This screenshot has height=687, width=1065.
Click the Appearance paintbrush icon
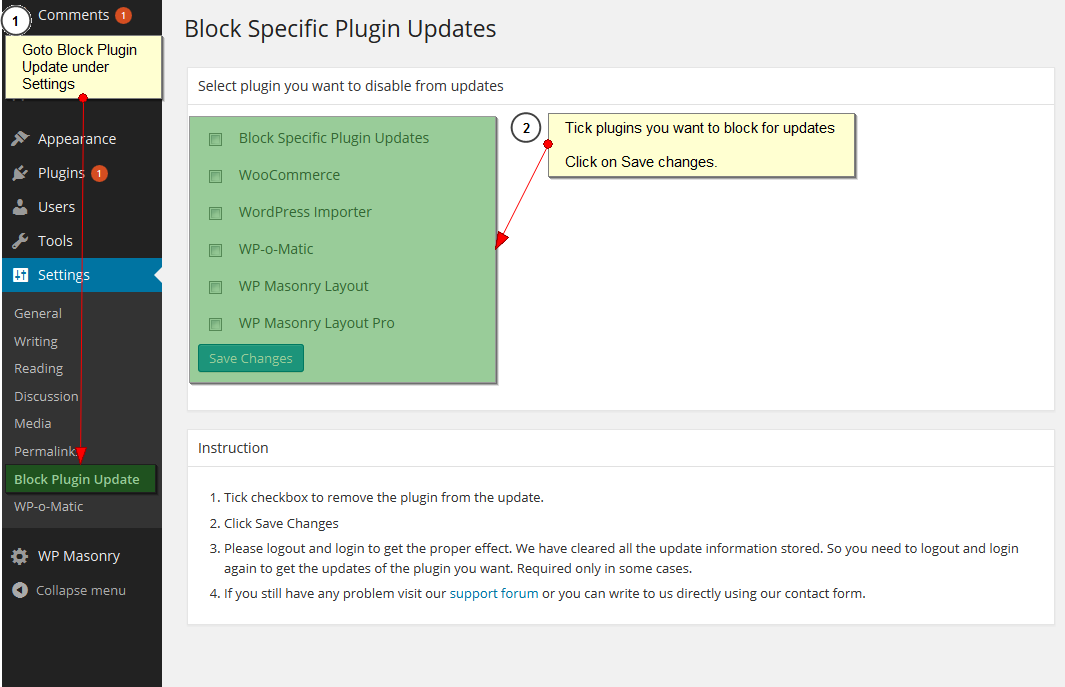tap(20, 139)
